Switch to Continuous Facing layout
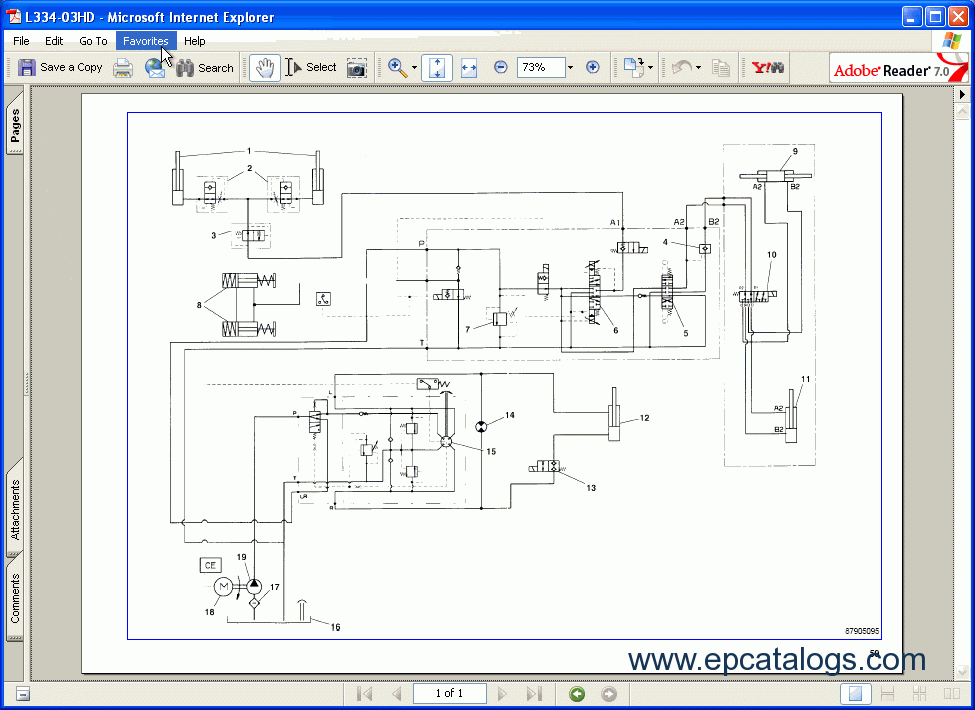 (x=920, y=693)
